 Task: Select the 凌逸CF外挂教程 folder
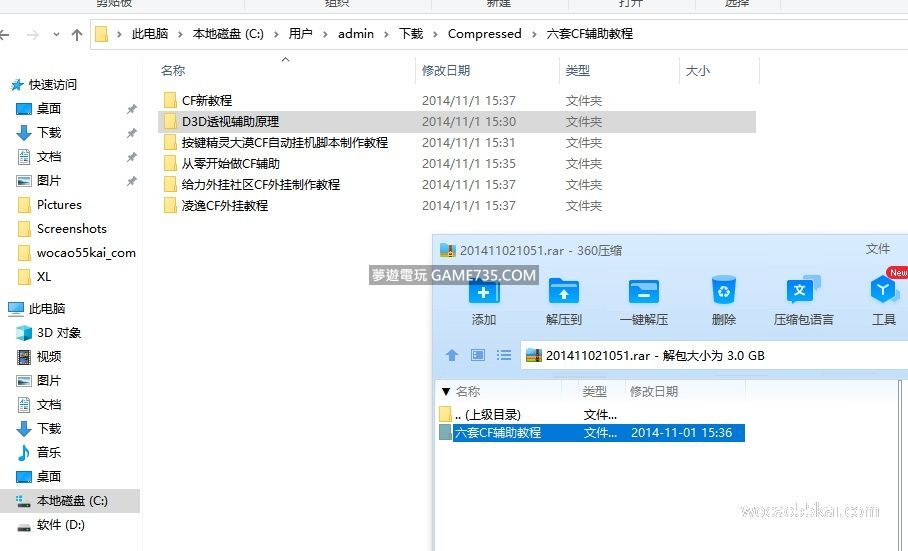[x=224, y=205]
